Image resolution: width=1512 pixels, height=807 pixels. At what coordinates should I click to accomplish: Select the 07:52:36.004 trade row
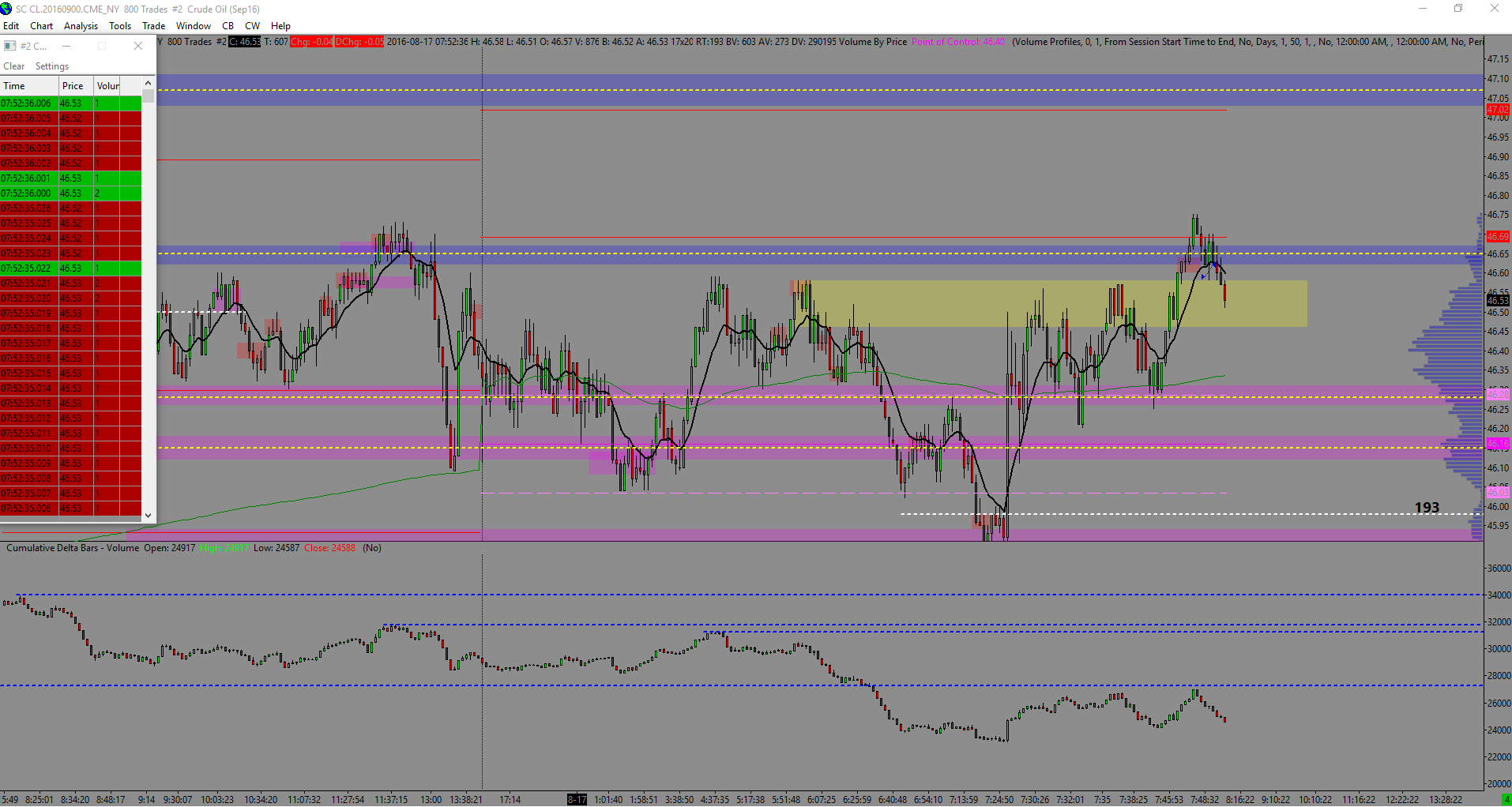[x=71, y=133]
